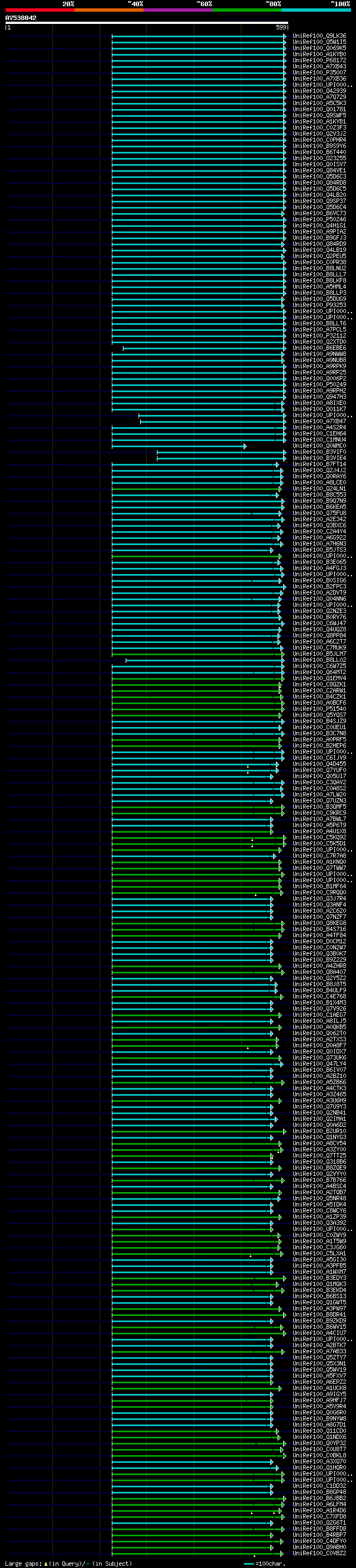Click label UniRef100_Q0YP32

click(x=319, y=1443)
